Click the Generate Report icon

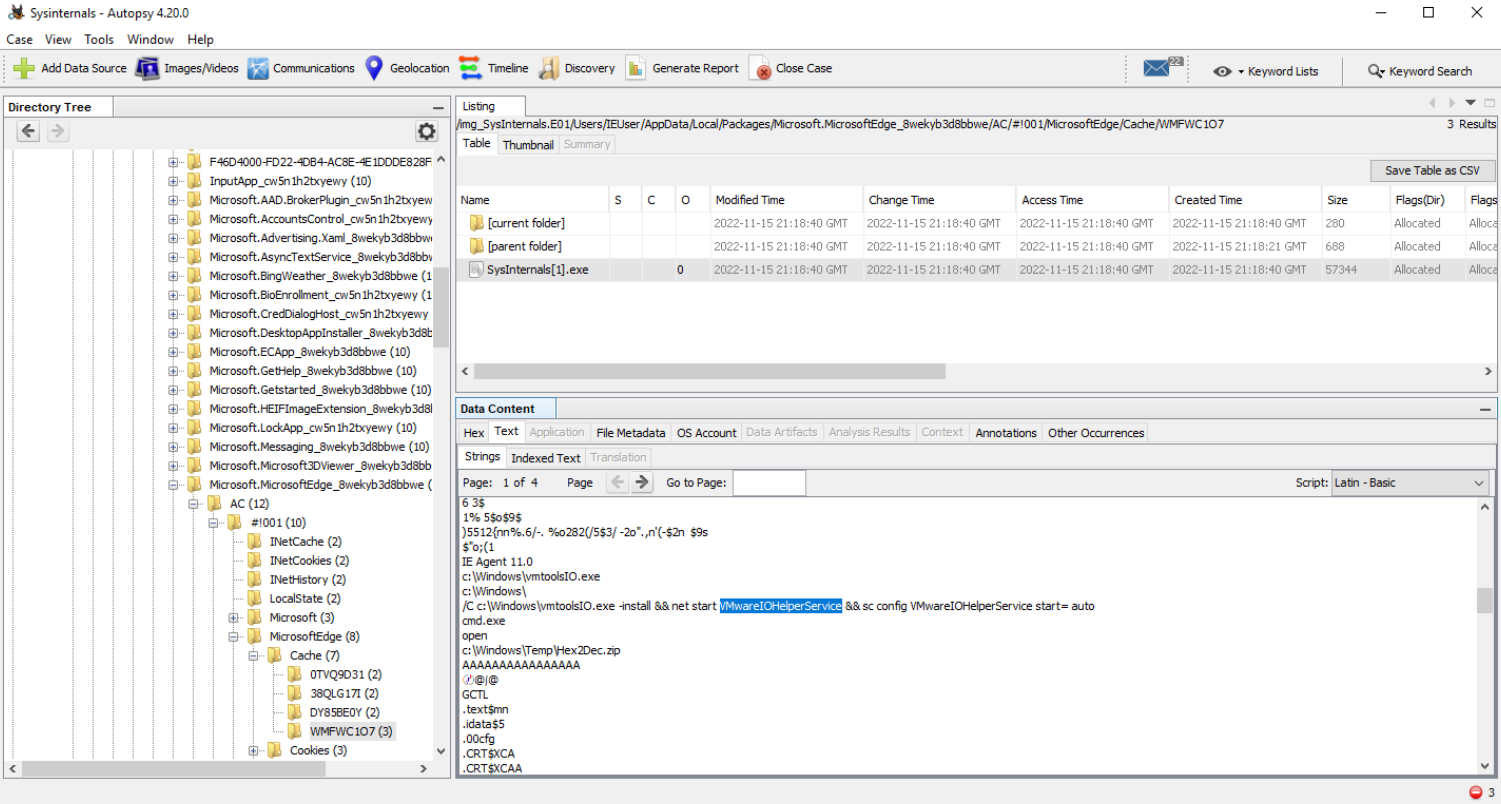coord(636,68)
